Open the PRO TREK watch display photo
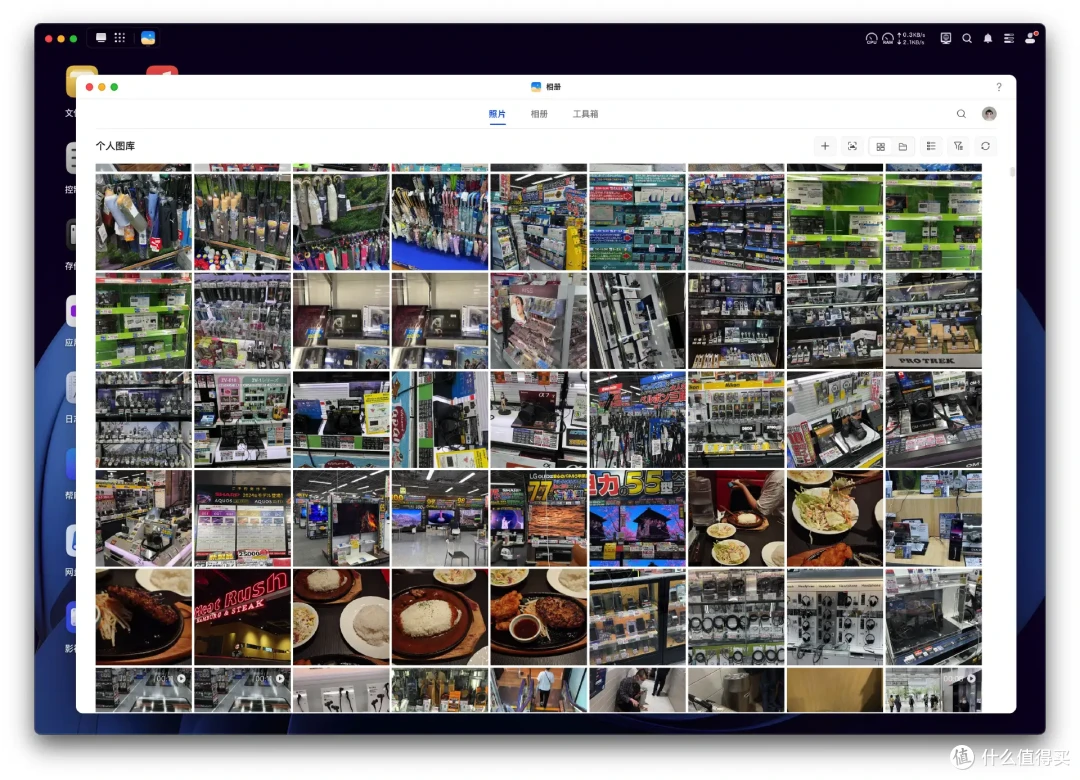The height and width of the screenshot is (780, 1080). [x=933, y=320]
